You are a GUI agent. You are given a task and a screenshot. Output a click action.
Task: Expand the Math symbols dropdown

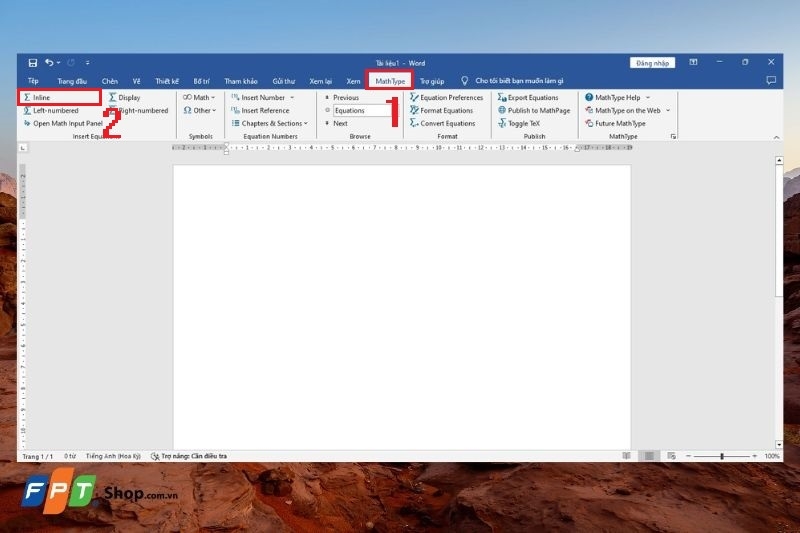pos(199,97)
